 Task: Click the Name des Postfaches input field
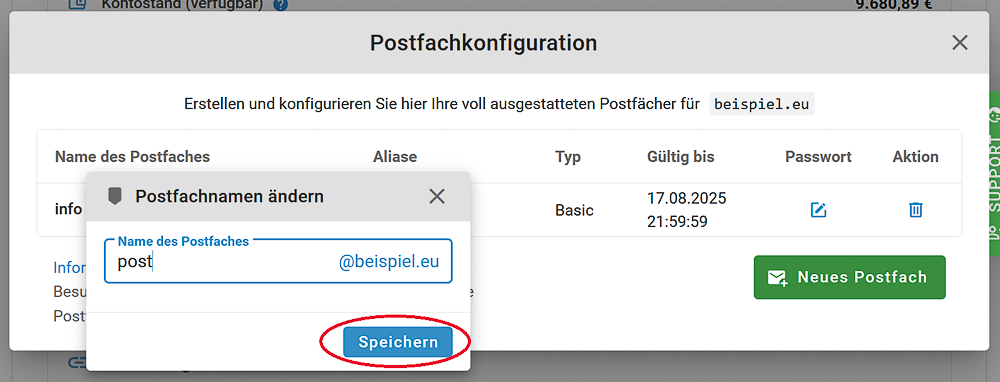coord(278,261)
